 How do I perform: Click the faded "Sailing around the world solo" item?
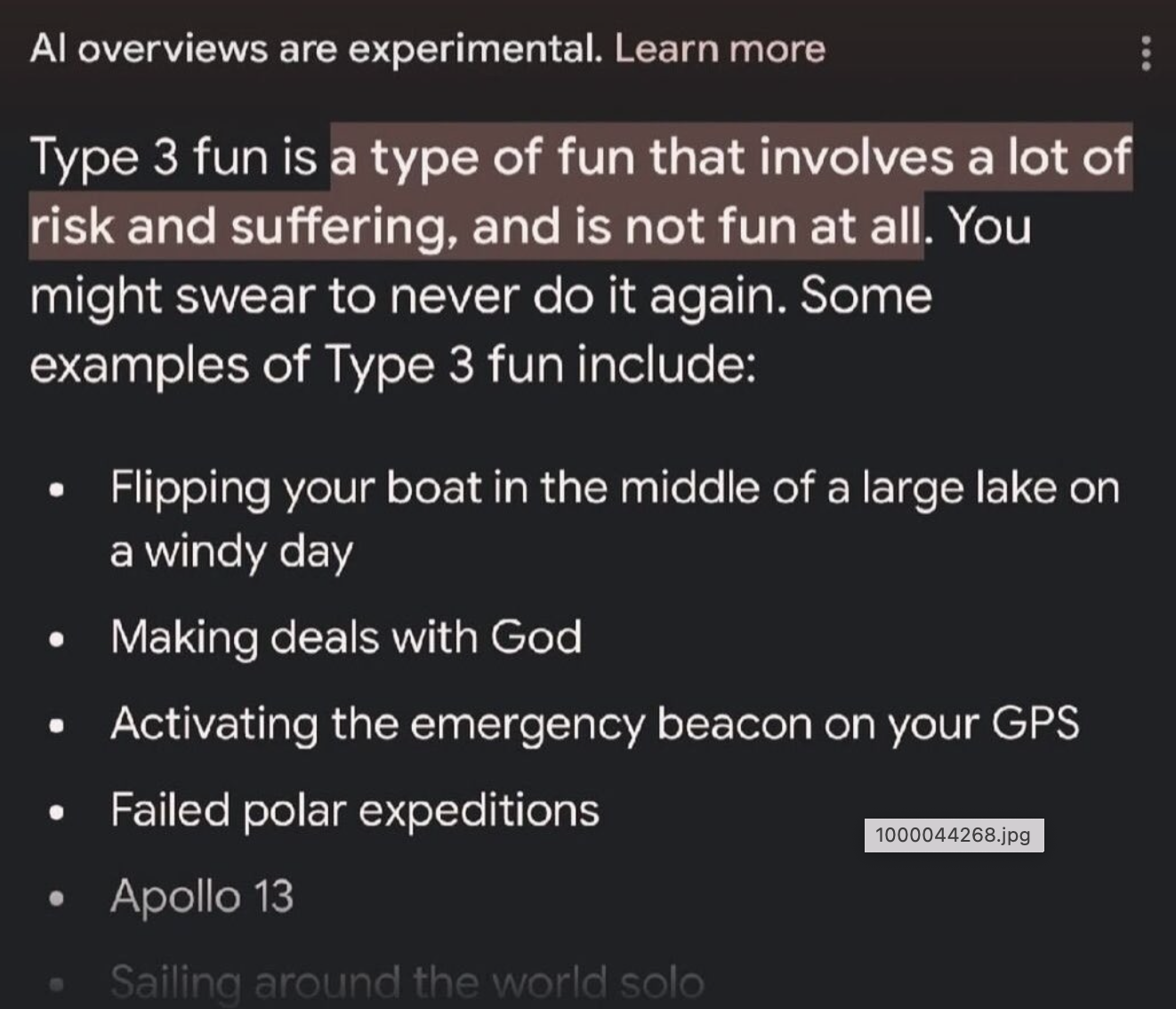point(407,982)
